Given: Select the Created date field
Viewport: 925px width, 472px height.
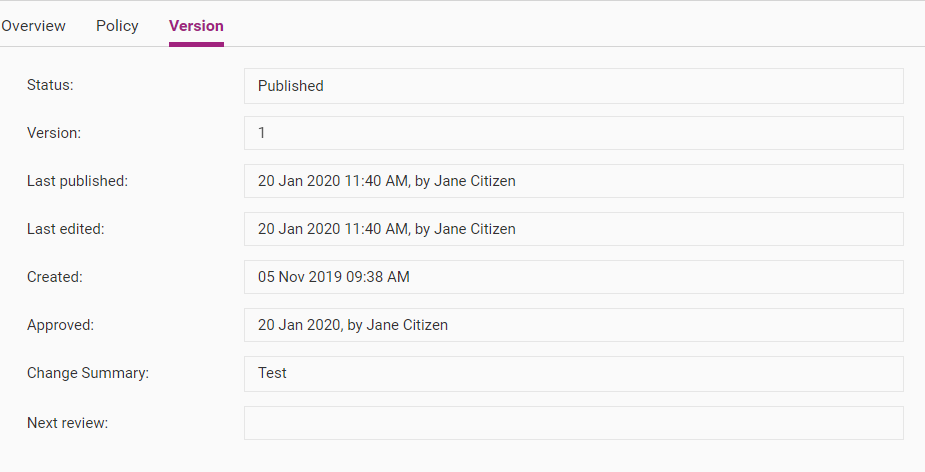Looking at the screenshot, I should tap(573, 277).
